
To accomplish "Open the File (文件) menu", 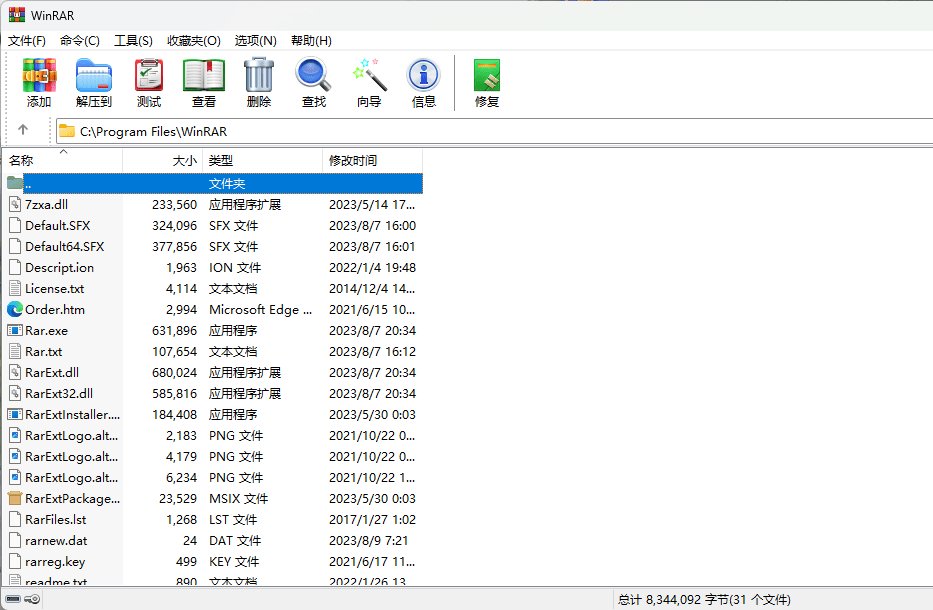I will pos(27,40).
